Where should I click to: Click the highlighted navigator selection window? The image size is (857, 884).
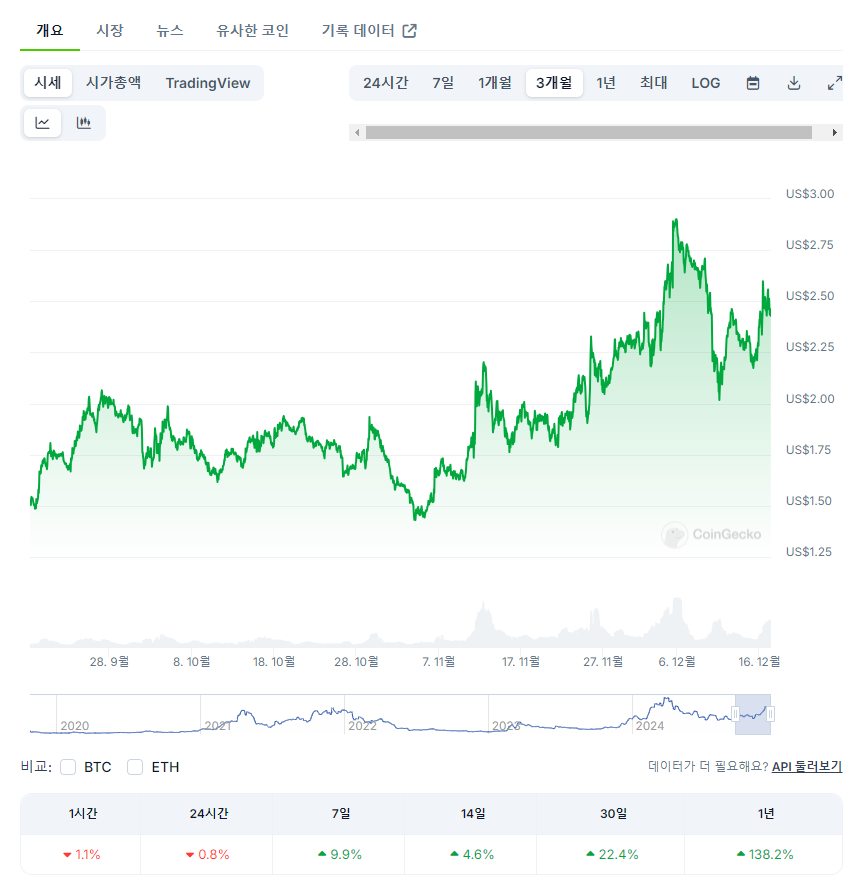(x=753, y=714)
